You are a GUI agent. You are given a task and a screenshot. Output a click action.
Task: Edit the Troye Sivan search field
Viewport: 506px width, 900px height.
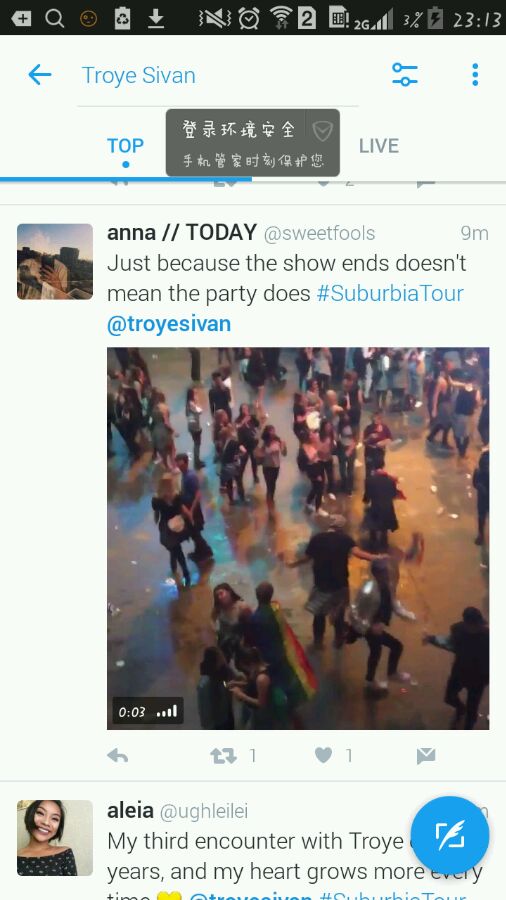tap(218, 75)
